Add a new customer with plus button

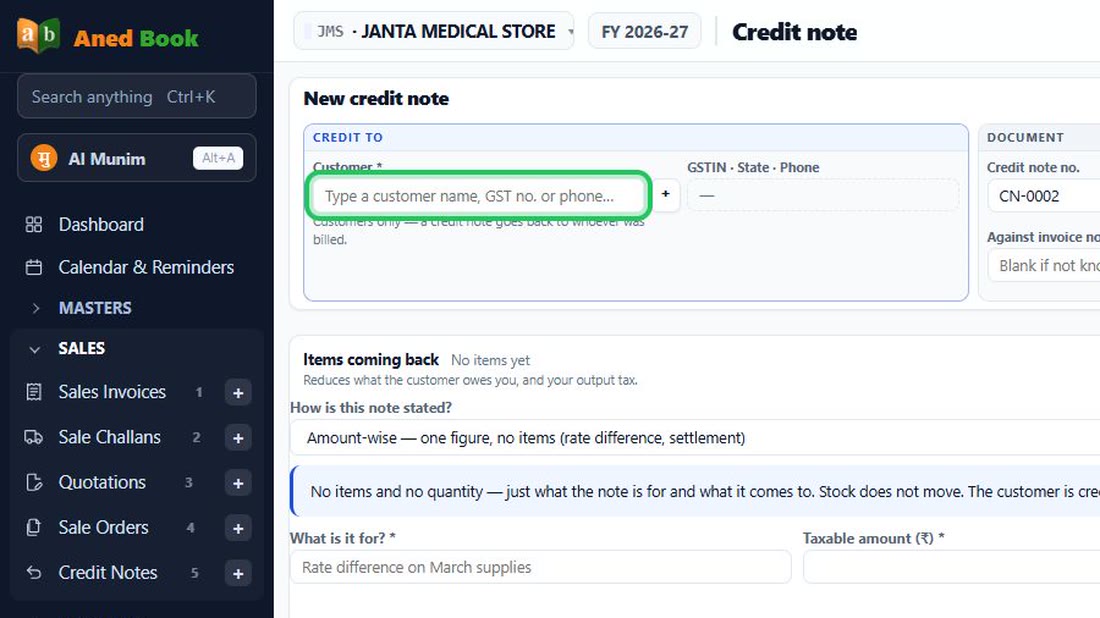point(665,194)
